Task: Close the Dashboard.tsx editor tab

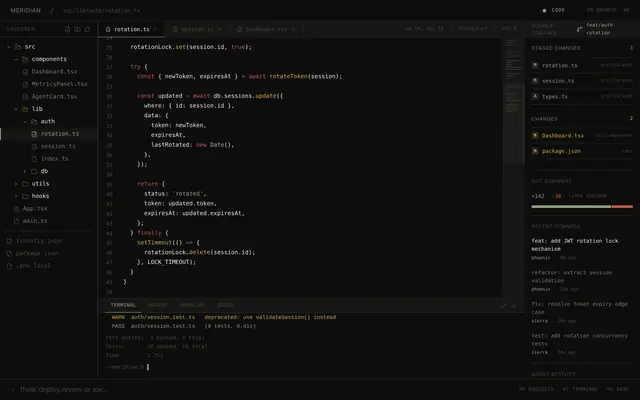Action: [x=293, y=29]
